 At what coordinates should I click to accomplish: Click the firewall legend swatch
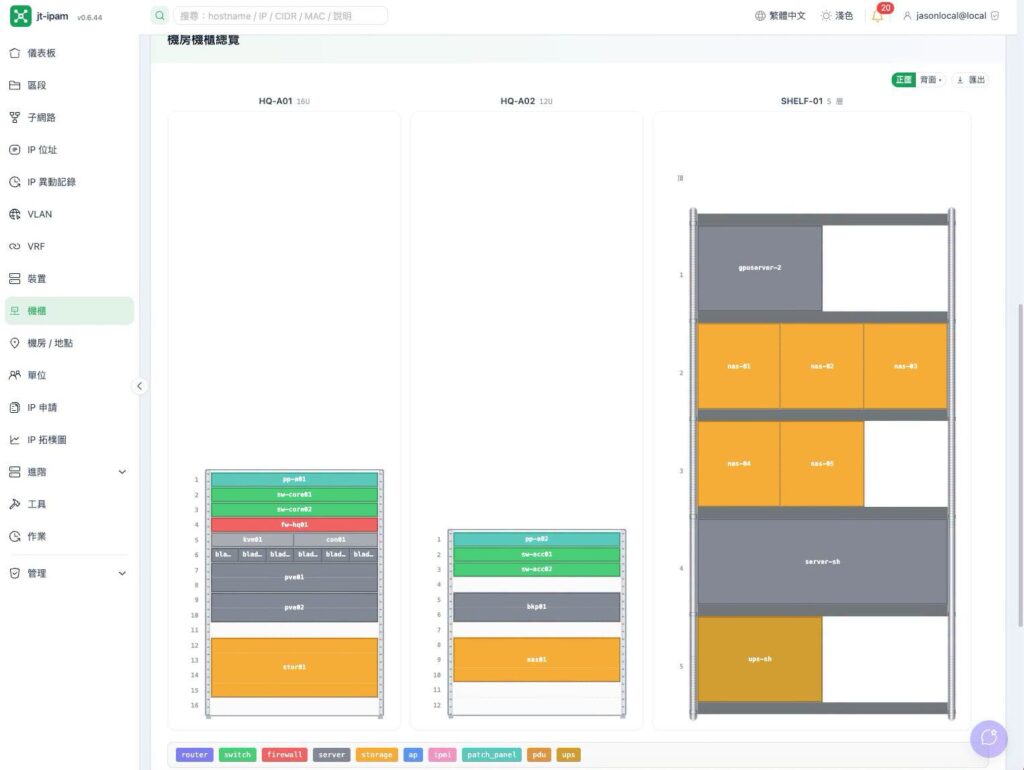click(x=285, y=755)
